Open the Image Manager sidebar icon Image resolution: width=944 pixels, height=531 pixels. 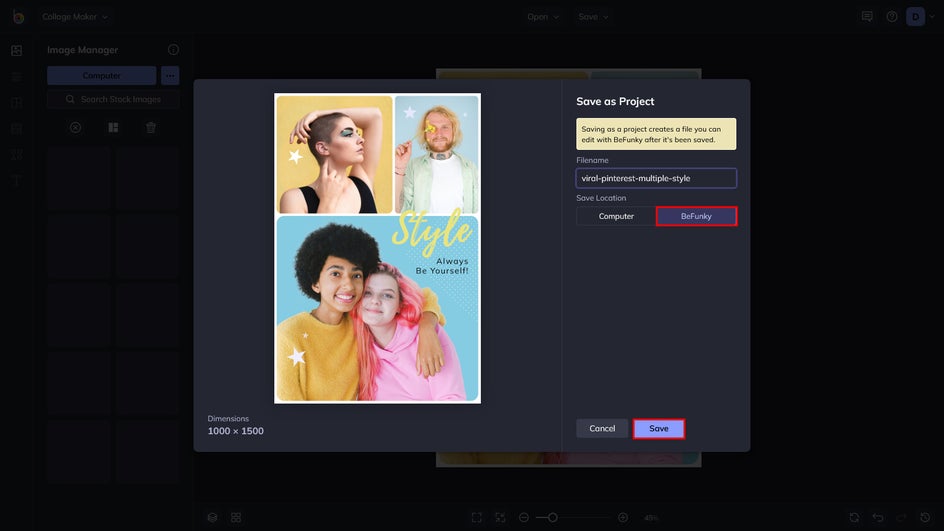pos(16,50)
